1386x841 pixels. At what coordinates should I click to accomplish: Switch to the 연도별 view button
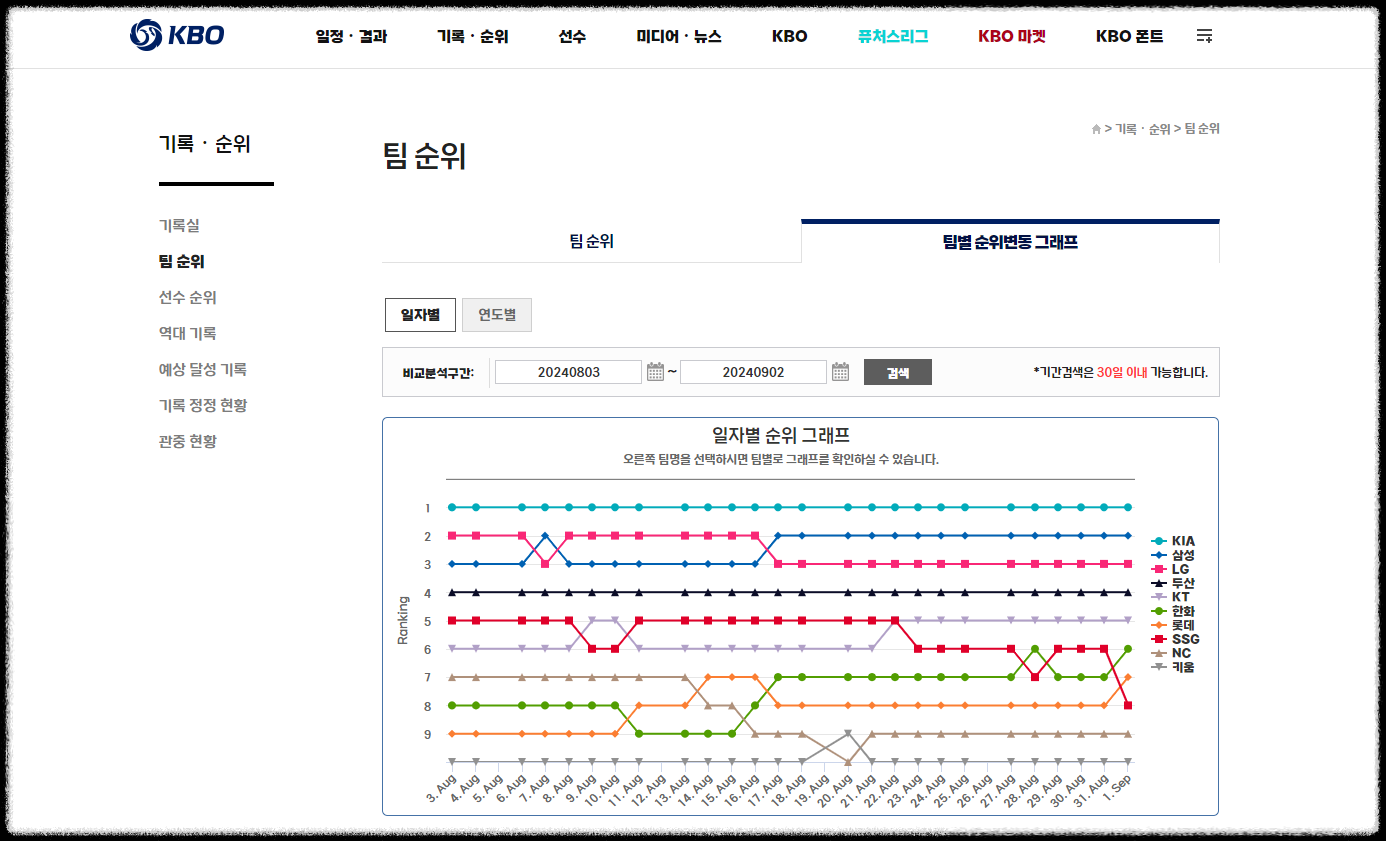[497, 315]
